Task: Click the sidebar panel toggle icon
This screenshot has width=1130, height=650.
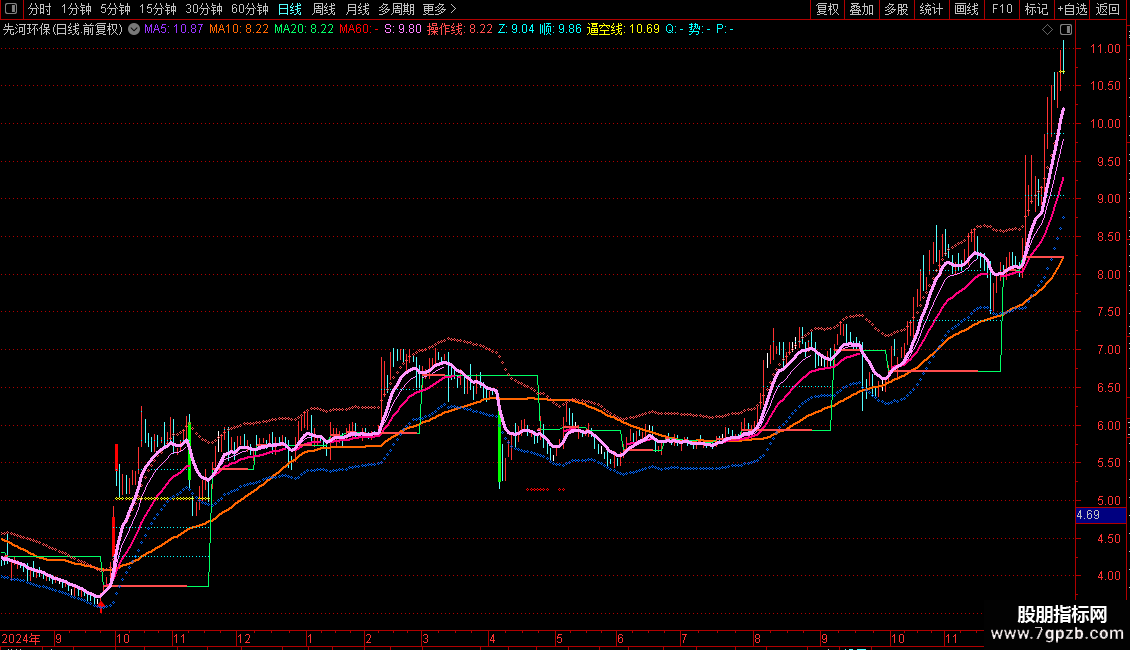Action: click(x=1066, y=30)
